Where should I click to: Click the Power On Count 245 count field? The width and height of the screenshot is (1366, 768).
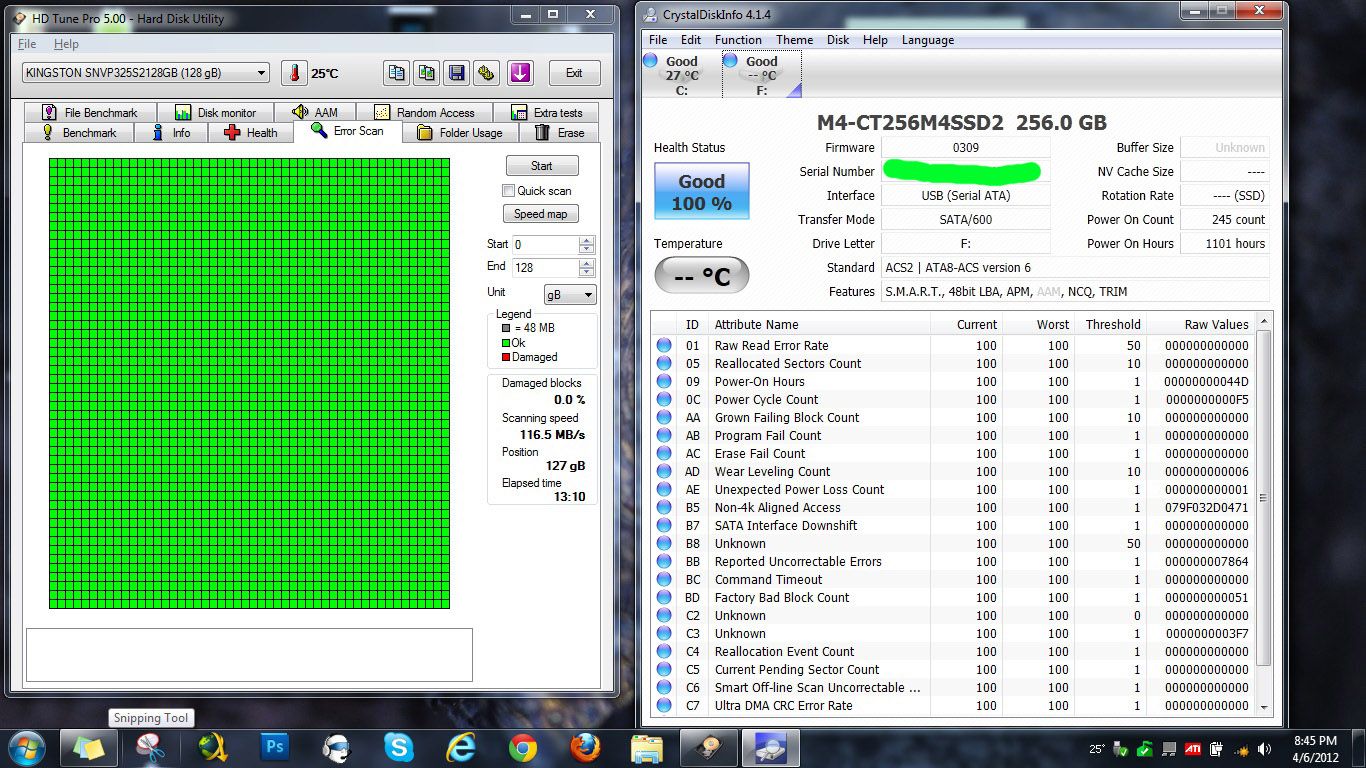pyautogui.click(x=1224, y=220)
